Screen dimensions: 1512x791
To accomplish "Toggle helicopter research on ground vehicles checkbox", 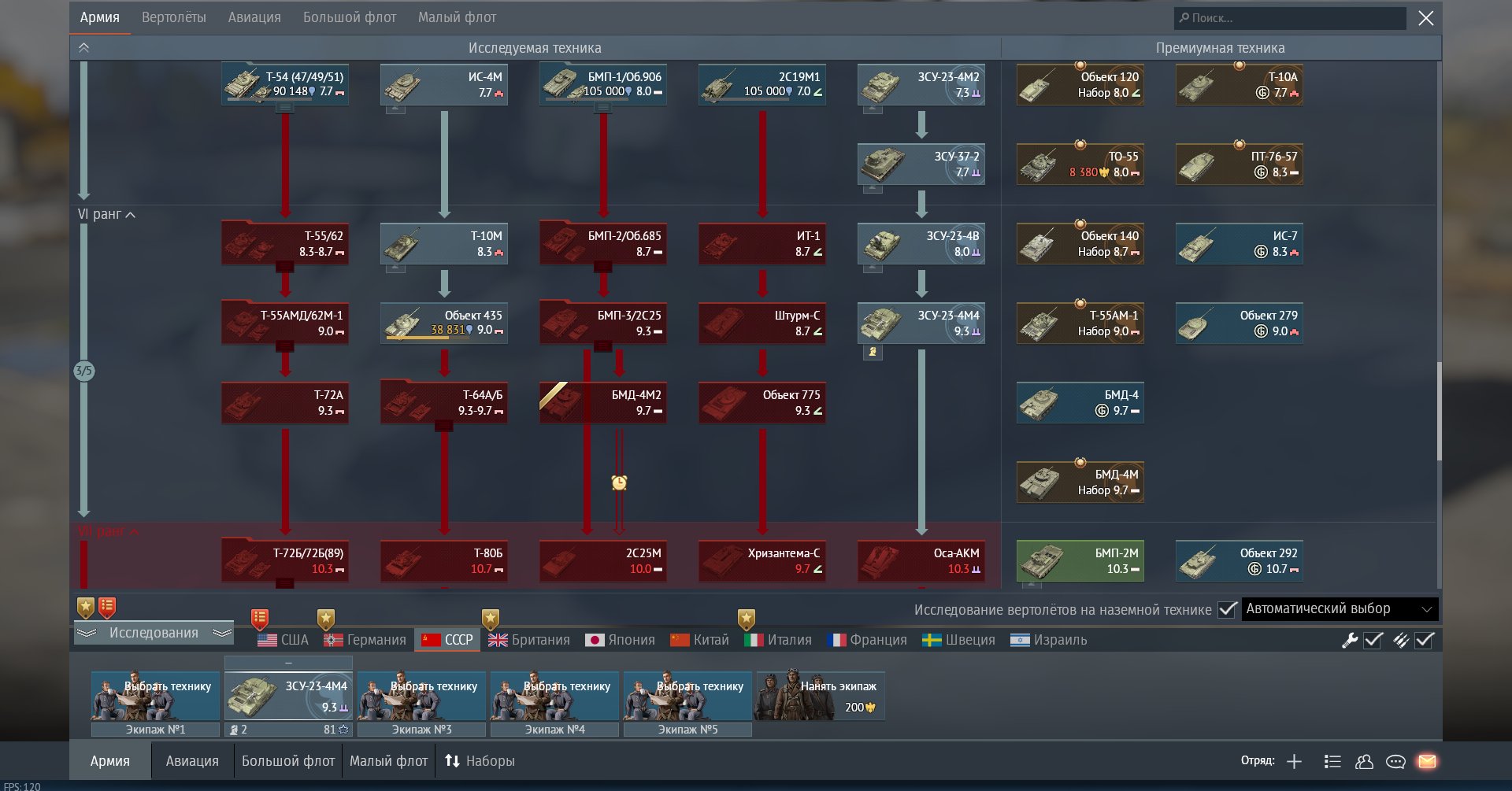I will 1226,609.
